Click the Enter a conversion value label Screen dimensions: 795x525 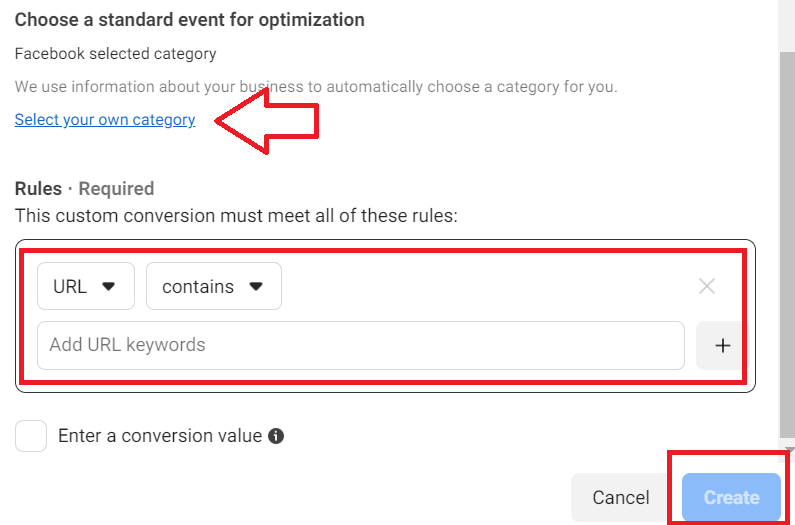(x=160, y=436)
